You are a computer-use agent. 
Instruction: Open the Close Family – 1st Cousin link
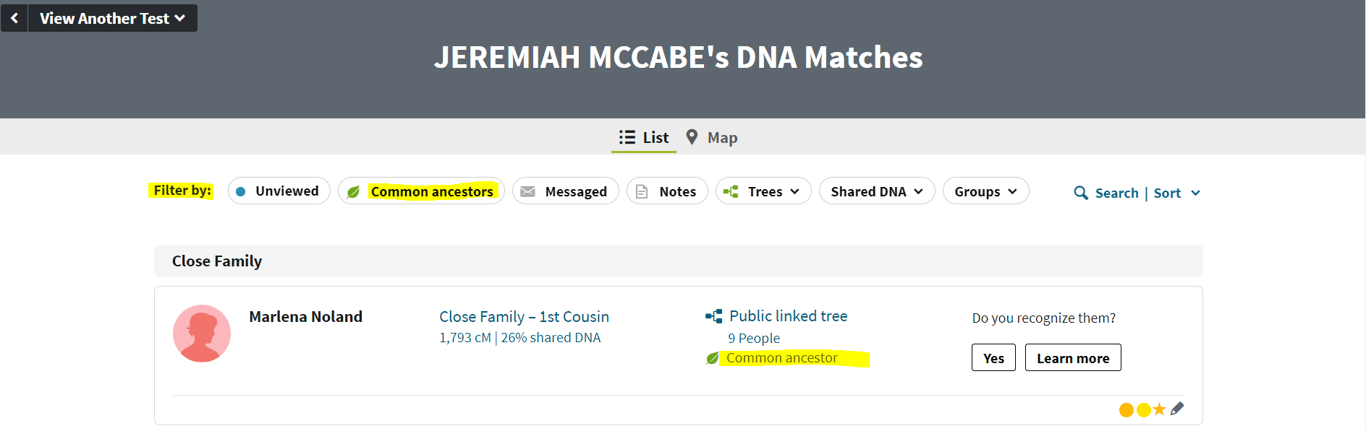tap(524, 316)
